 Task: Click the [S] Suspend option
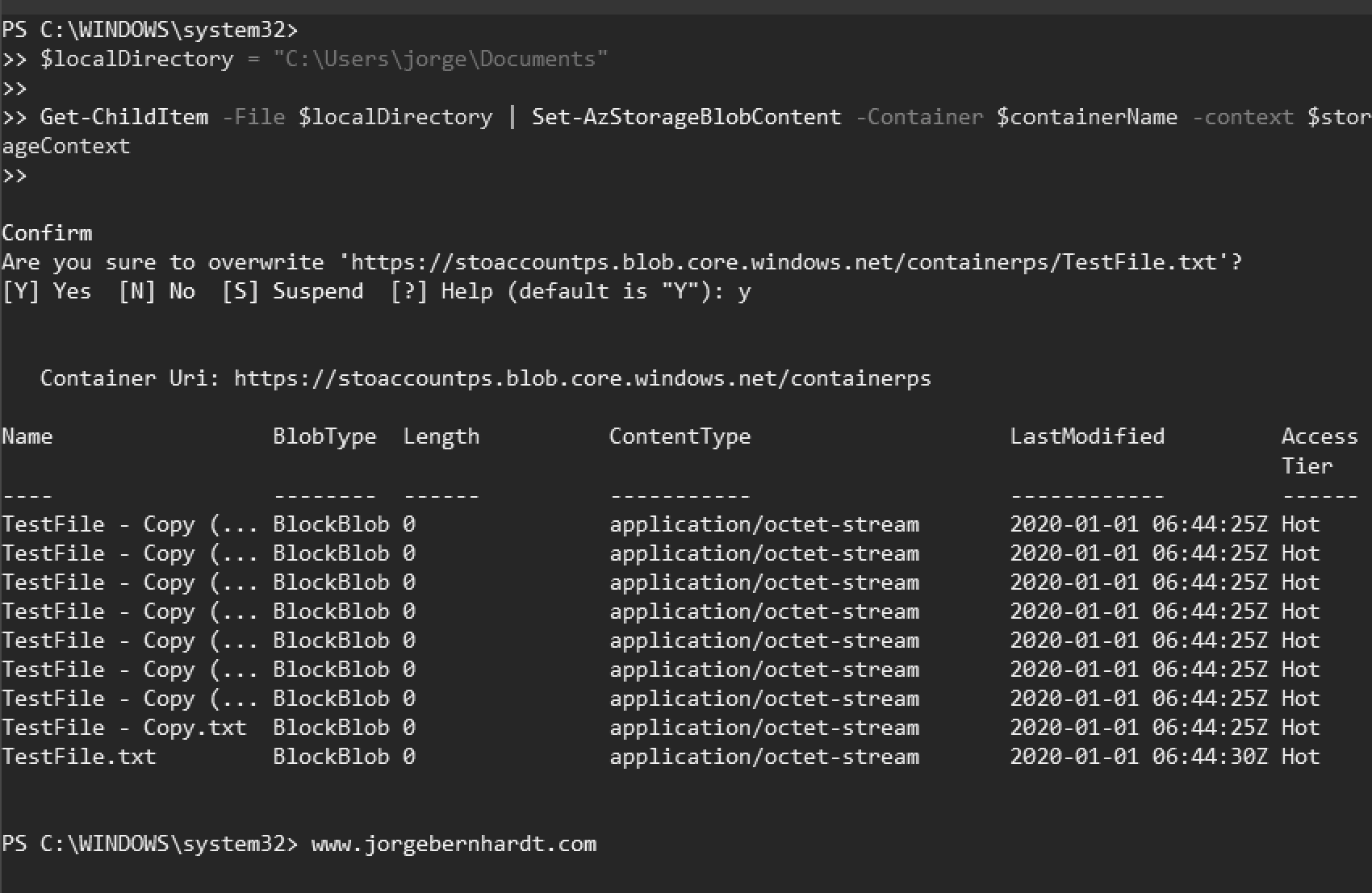point(292,291)
